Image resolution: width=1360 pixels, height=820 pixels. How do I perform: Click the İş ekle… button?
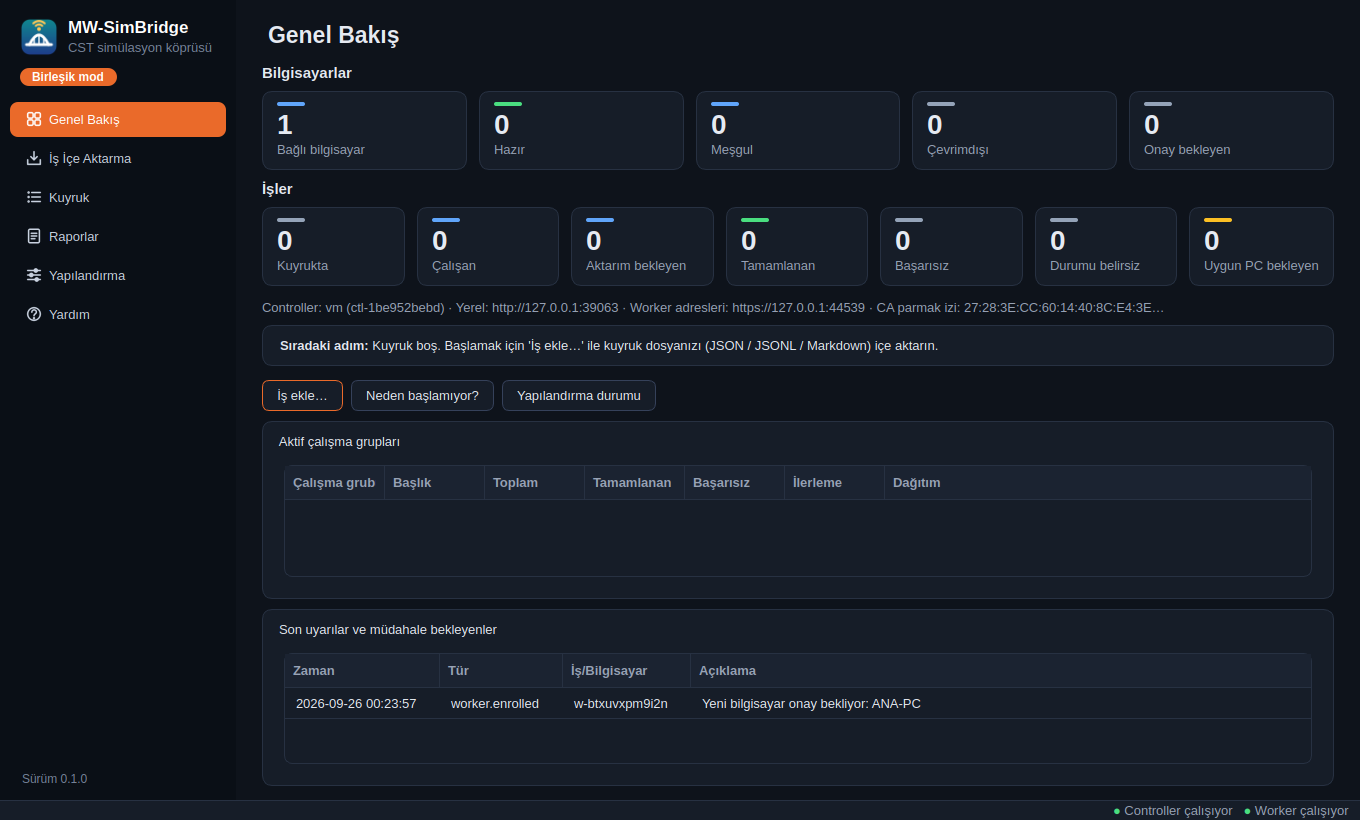tap(302, 395)
